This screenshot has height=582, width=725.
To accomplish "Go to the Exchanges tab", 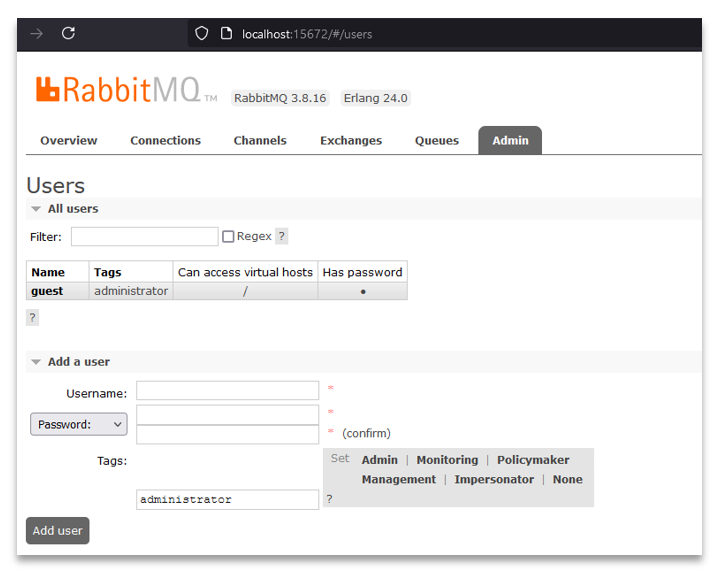I will 351,141.
